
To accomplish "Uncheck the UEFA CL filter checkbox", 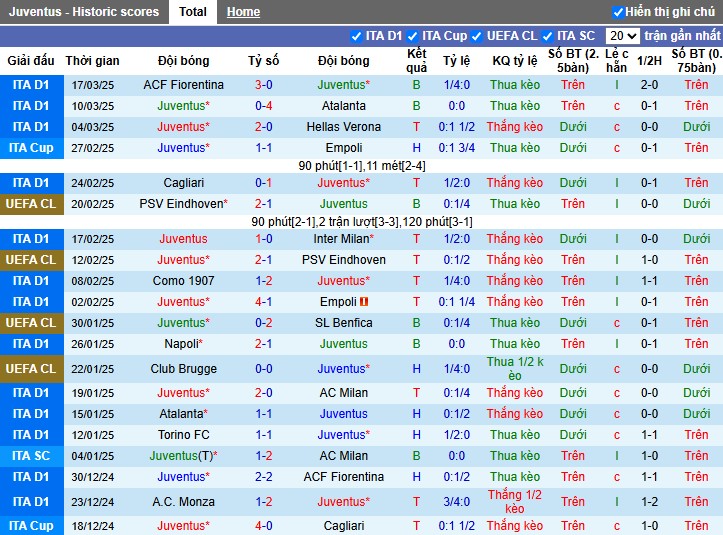I will pyautogui.click(x=477, y=36).
